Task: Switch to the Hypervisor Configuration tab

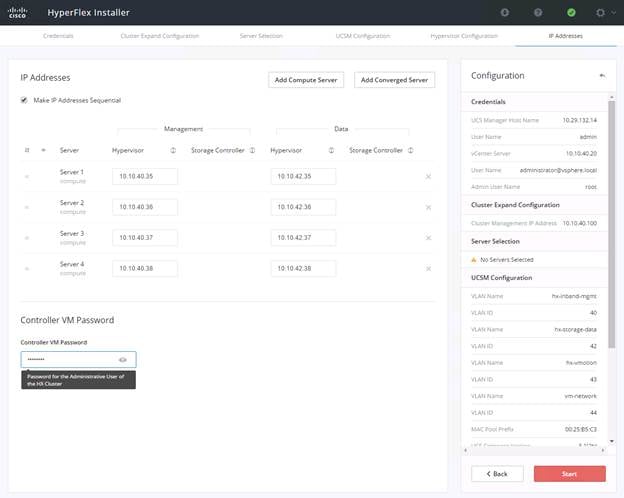Action: pyautogui.click(x=464, y=36)
